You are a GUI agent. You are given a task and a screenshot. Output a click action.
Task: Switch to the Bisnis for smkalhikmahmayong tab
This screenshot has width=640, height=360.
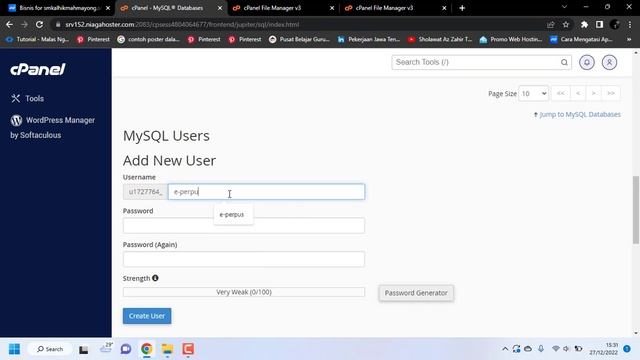[x=57, y=8]
